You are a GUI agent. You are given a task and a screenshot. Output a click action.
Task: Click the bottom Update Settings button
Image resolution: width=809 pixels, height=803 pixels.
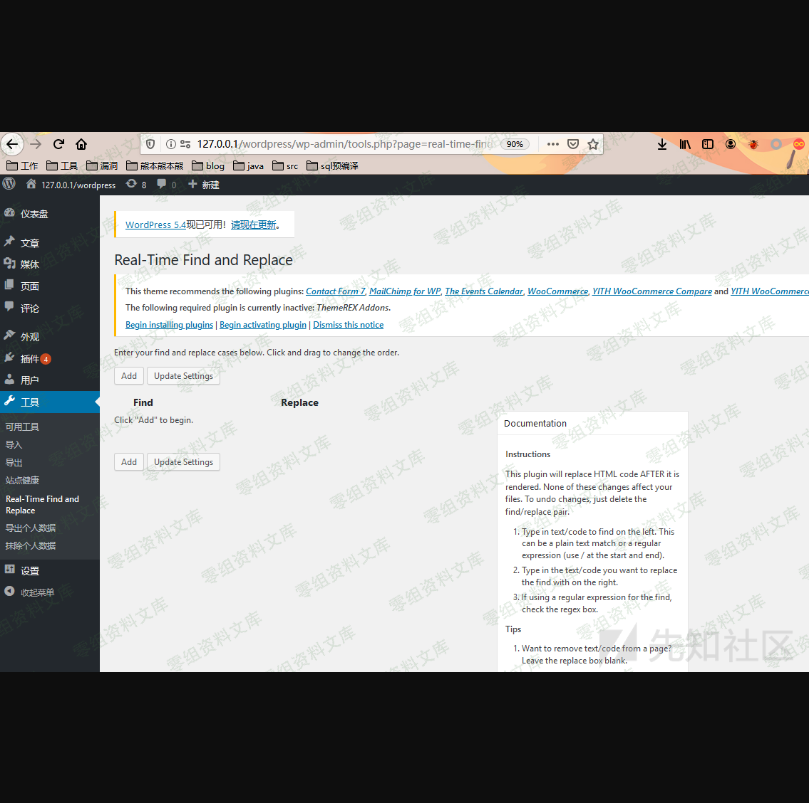[x=183, y=462]
